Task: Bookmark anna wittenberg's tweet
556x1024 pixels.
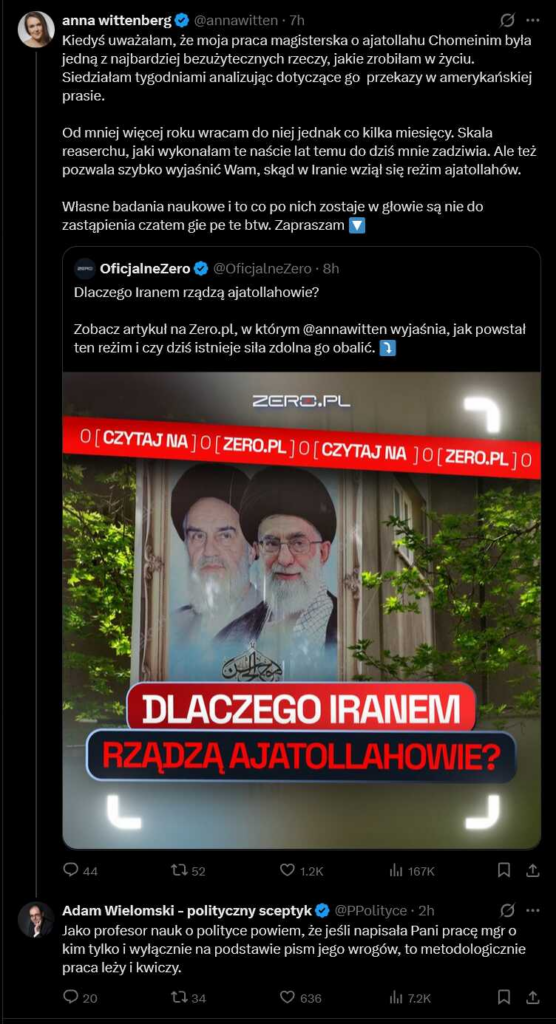Action: [504, 871]
